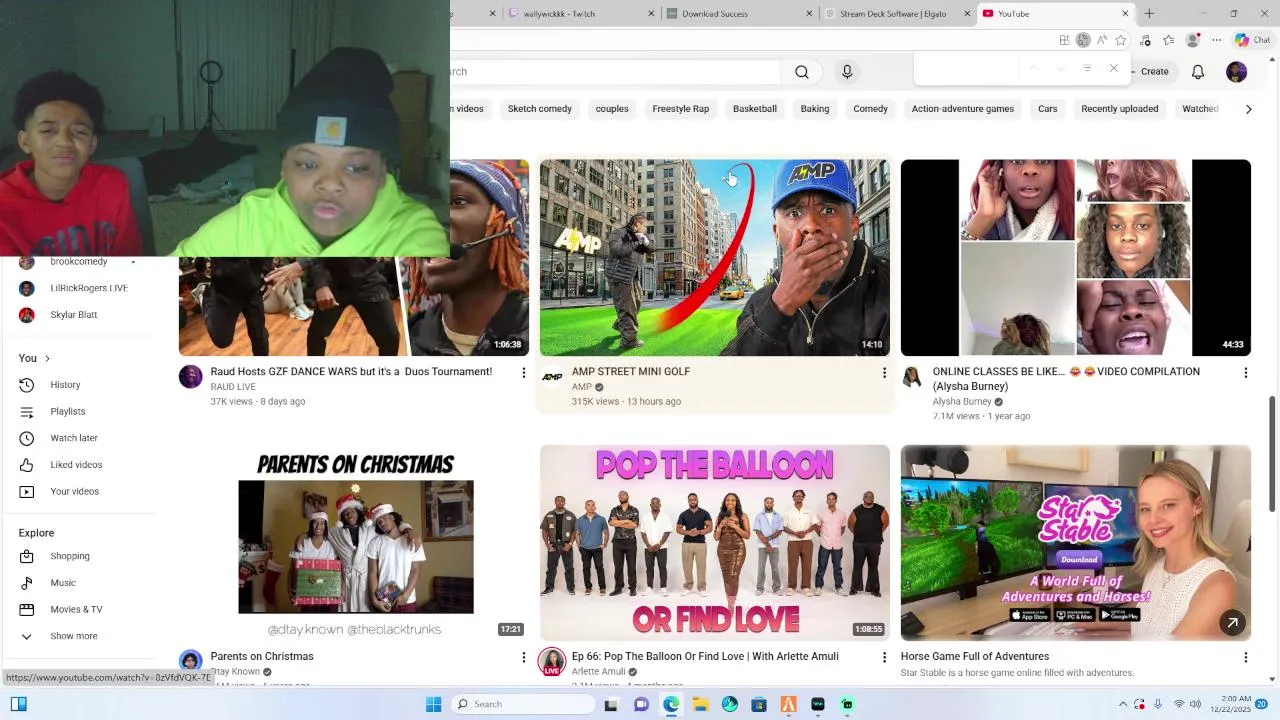Expand the You section chevron
1280x720 pixels.
click(x=47, y=358)
